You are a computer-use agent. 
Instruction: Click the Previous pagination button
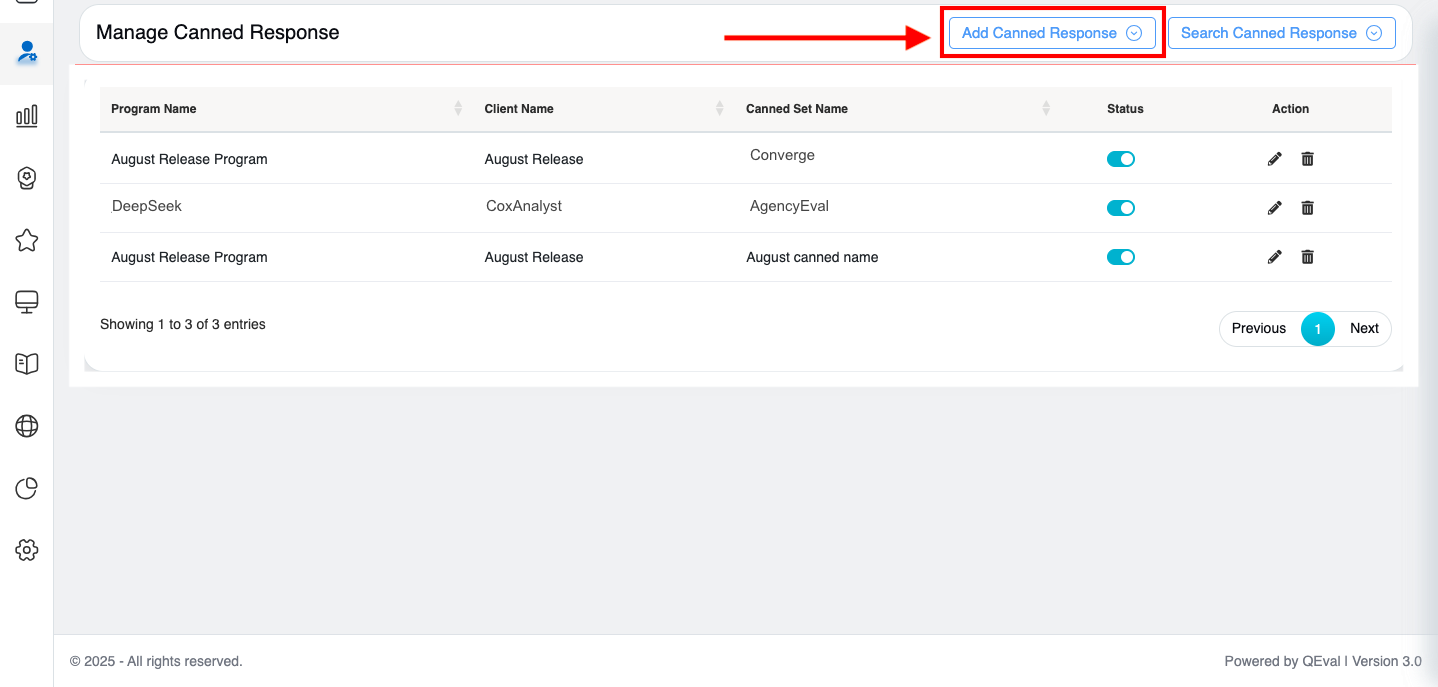click(1258, 328)
